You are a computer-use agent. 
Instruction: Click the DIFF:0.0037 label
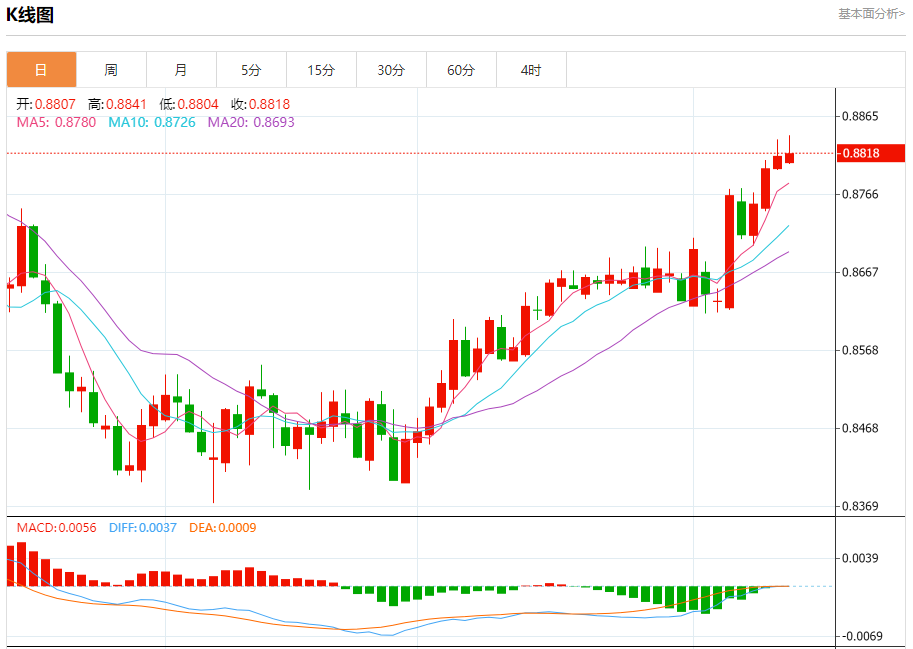[143, 528]
